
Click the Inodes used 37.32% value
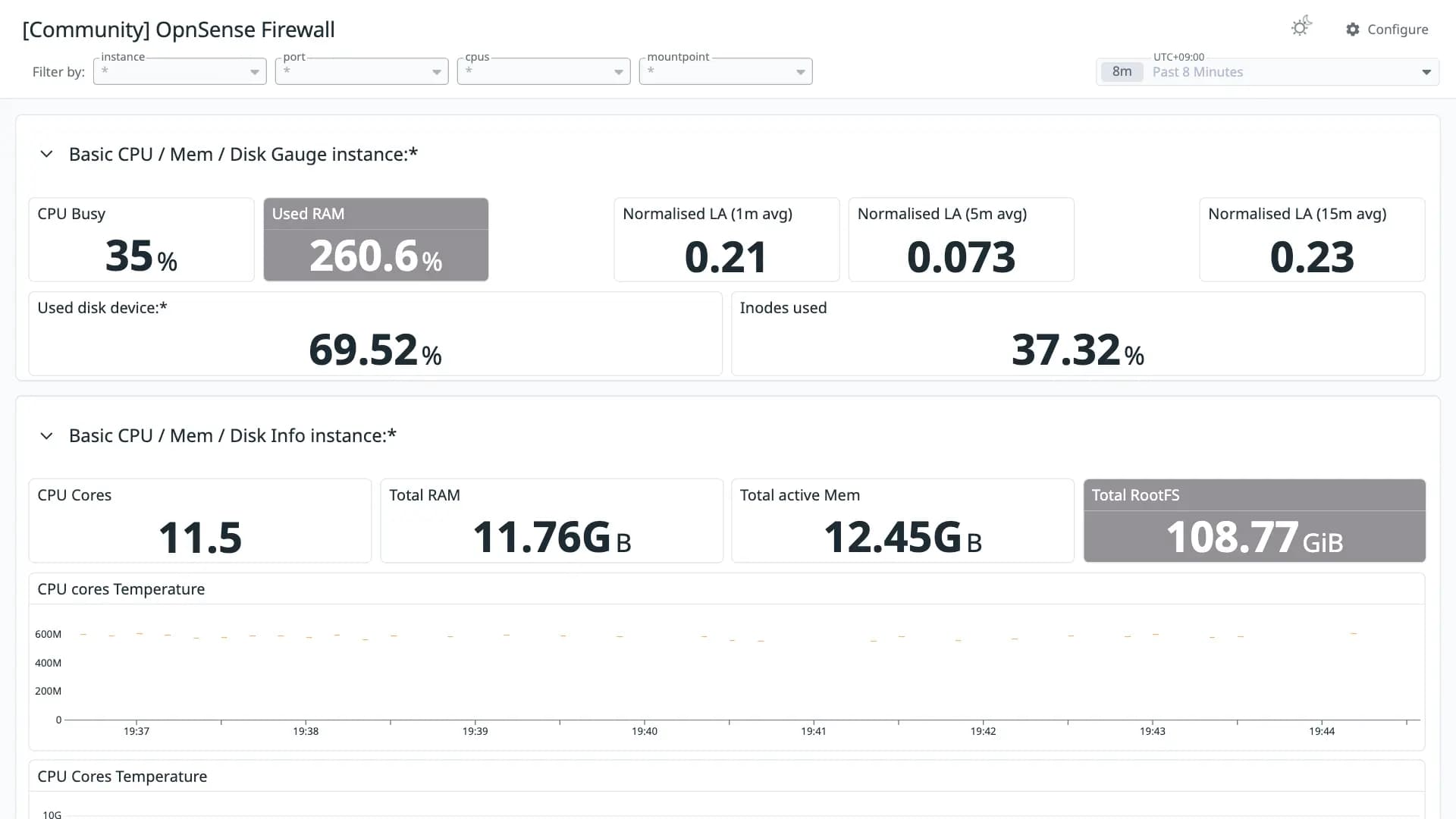(x=1078, y=350)
